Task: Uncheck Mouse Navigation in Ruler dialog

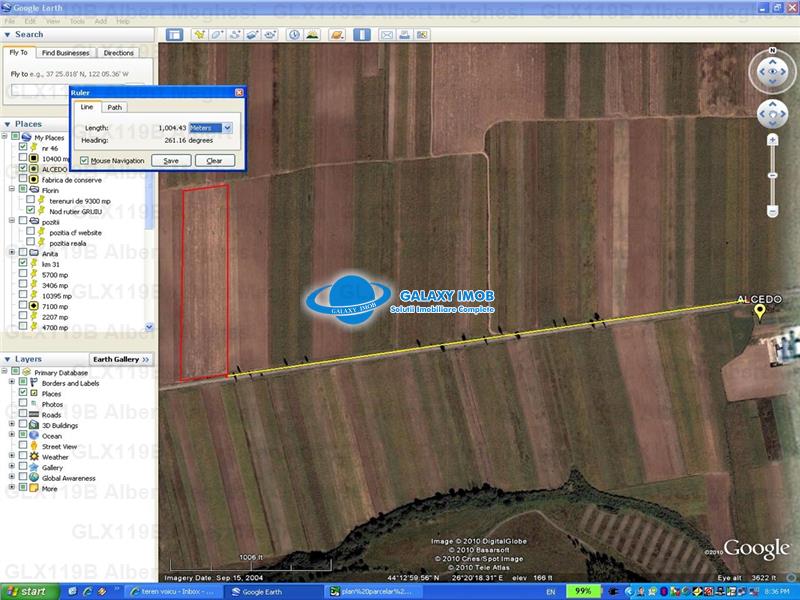Action: 84,160
